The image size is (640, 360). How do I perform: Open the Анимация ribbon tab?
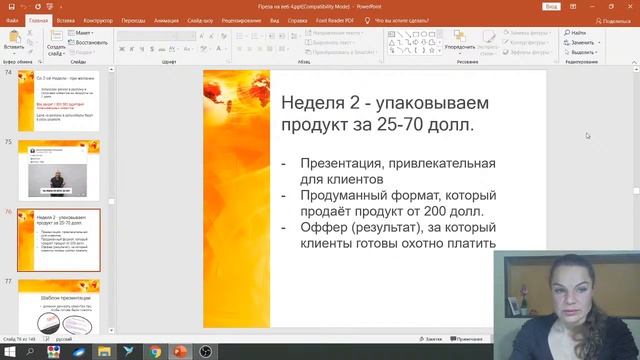click(166, 20)
